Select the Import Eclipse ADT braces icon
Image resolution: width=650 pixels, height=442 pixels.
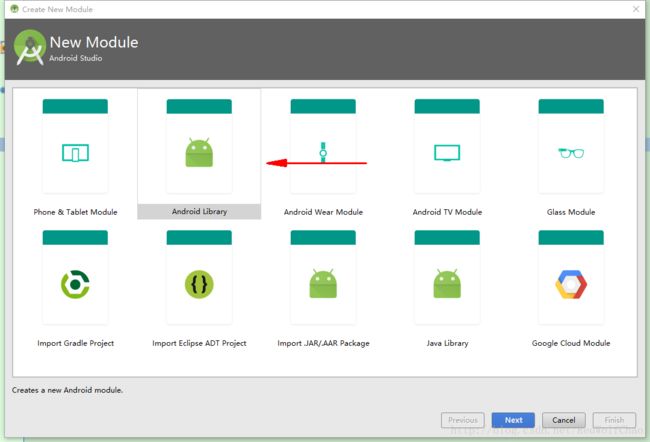(199, 284)
